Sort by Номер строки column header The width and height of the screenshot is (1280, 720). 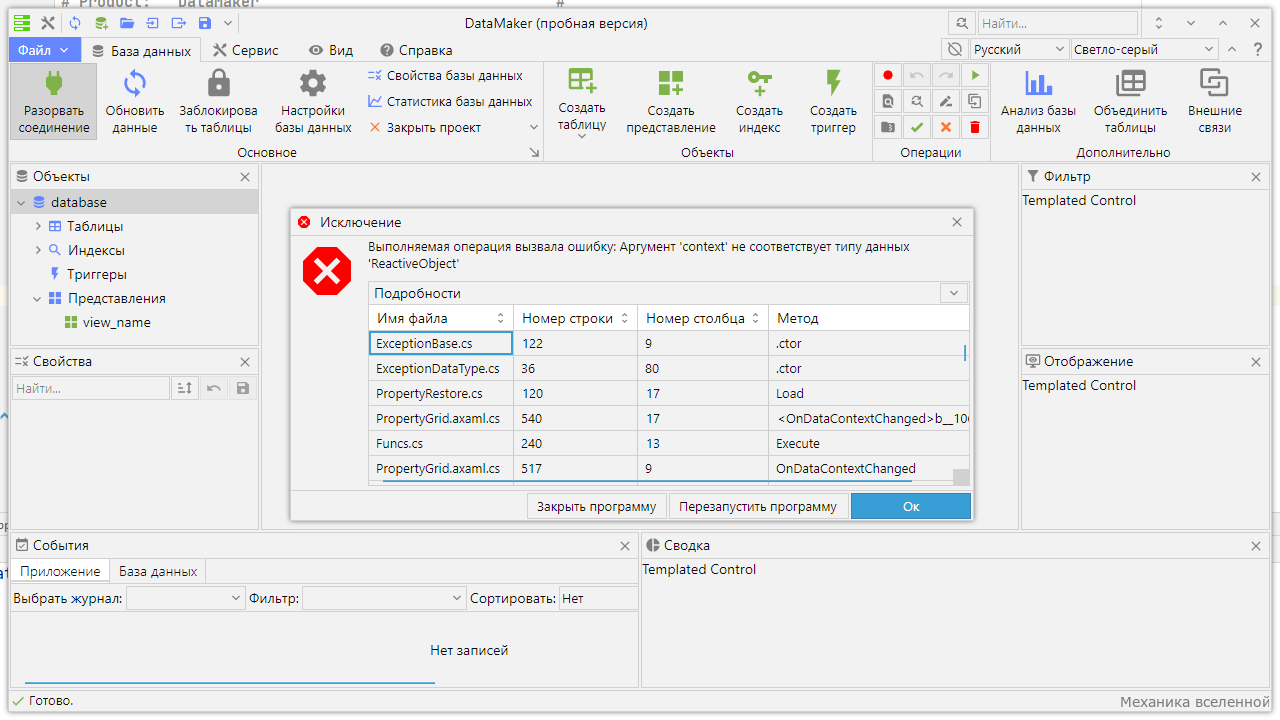coord(575,318)
